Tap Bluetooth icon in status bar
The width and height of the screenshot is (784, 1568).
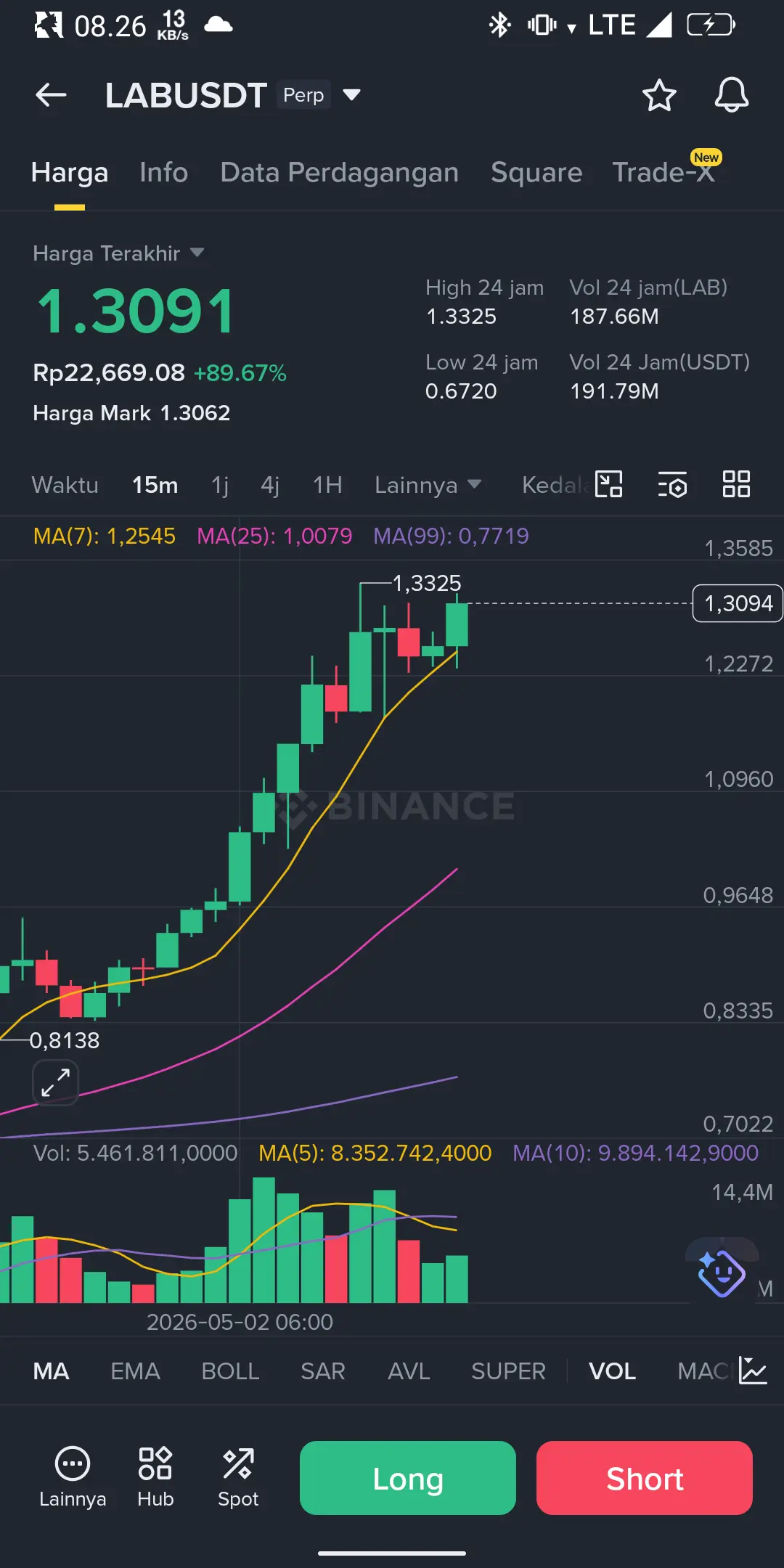pyautogui.click(x=499, y=25)
